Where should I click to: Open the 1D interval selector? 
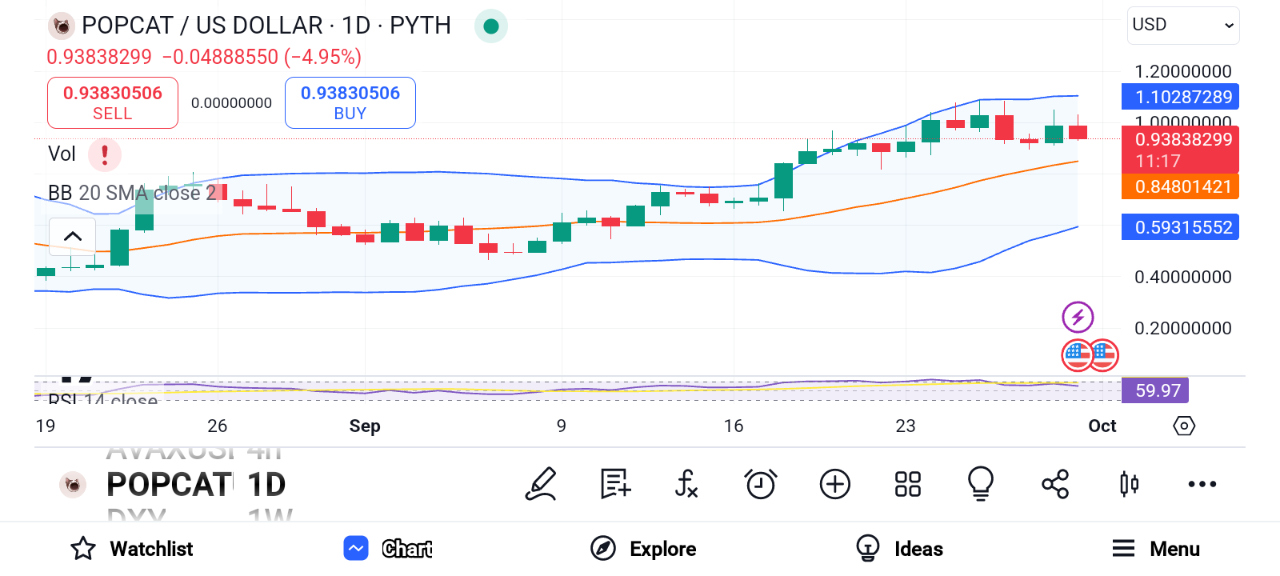267,484
